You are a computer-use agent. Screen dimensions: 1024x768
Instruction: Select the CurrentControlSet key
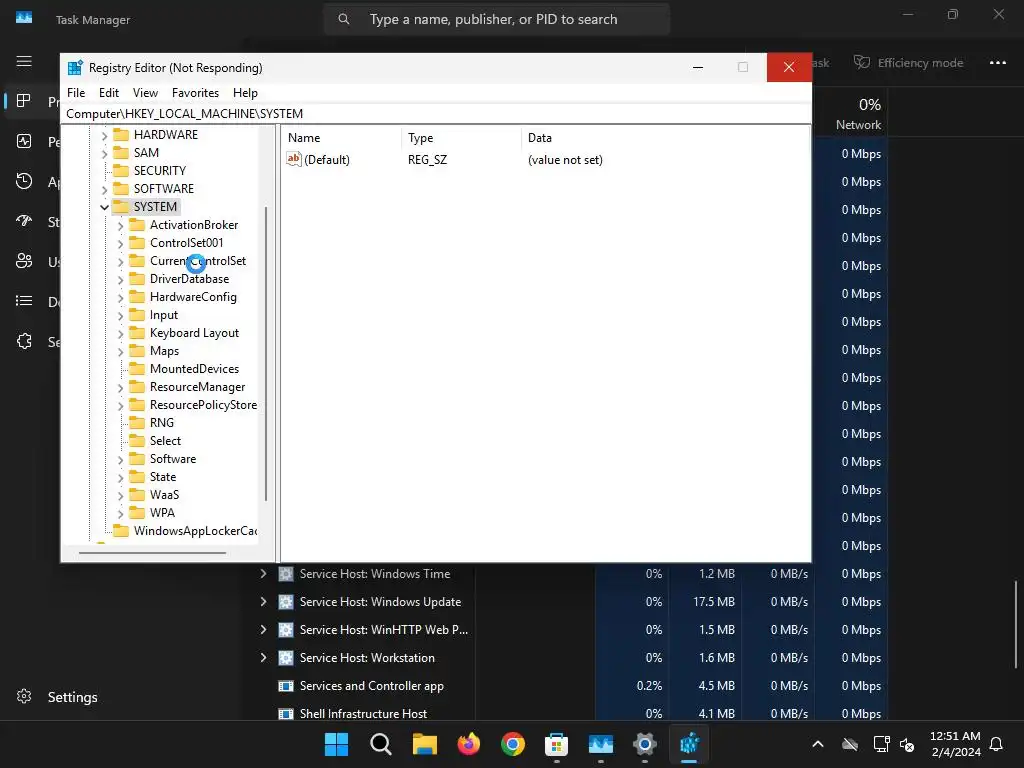click(x=198, y=261)
